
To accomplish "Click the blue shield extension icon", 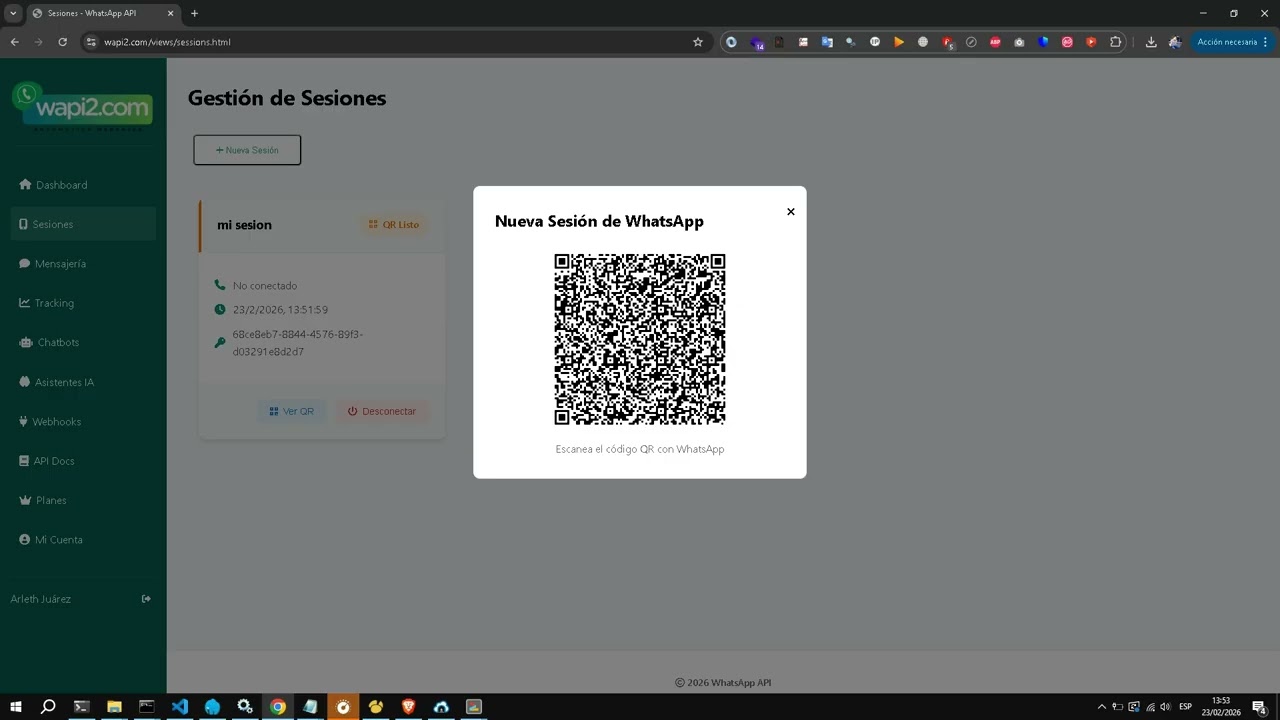I will [x=1043, y=42].
